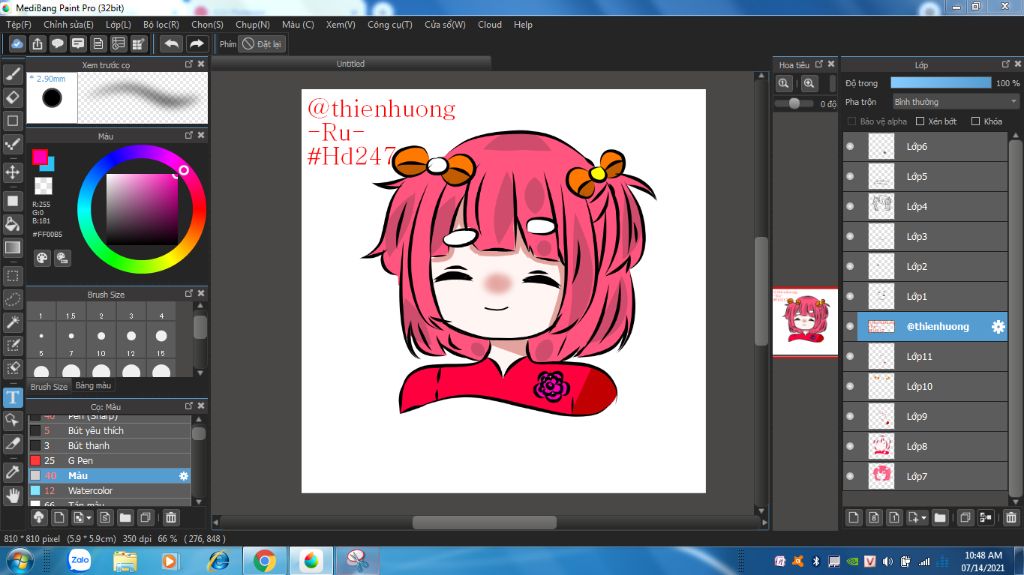Select the Eraser tool in the left toolbar
Image resolution: width=1024 pixels, height=575 pixels.
click(12, 97)
